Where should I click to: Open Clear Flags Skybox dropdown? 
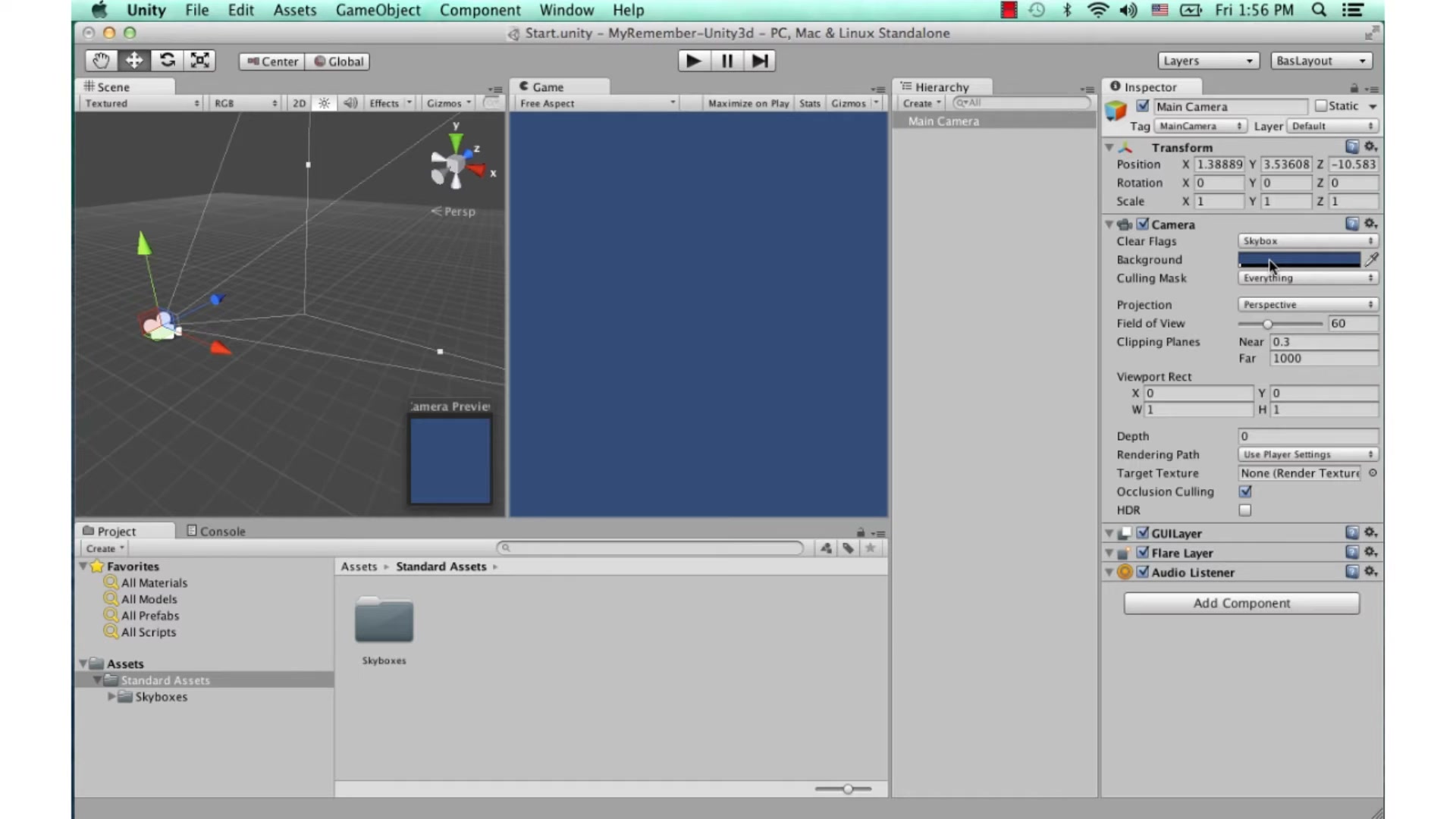1308,241
